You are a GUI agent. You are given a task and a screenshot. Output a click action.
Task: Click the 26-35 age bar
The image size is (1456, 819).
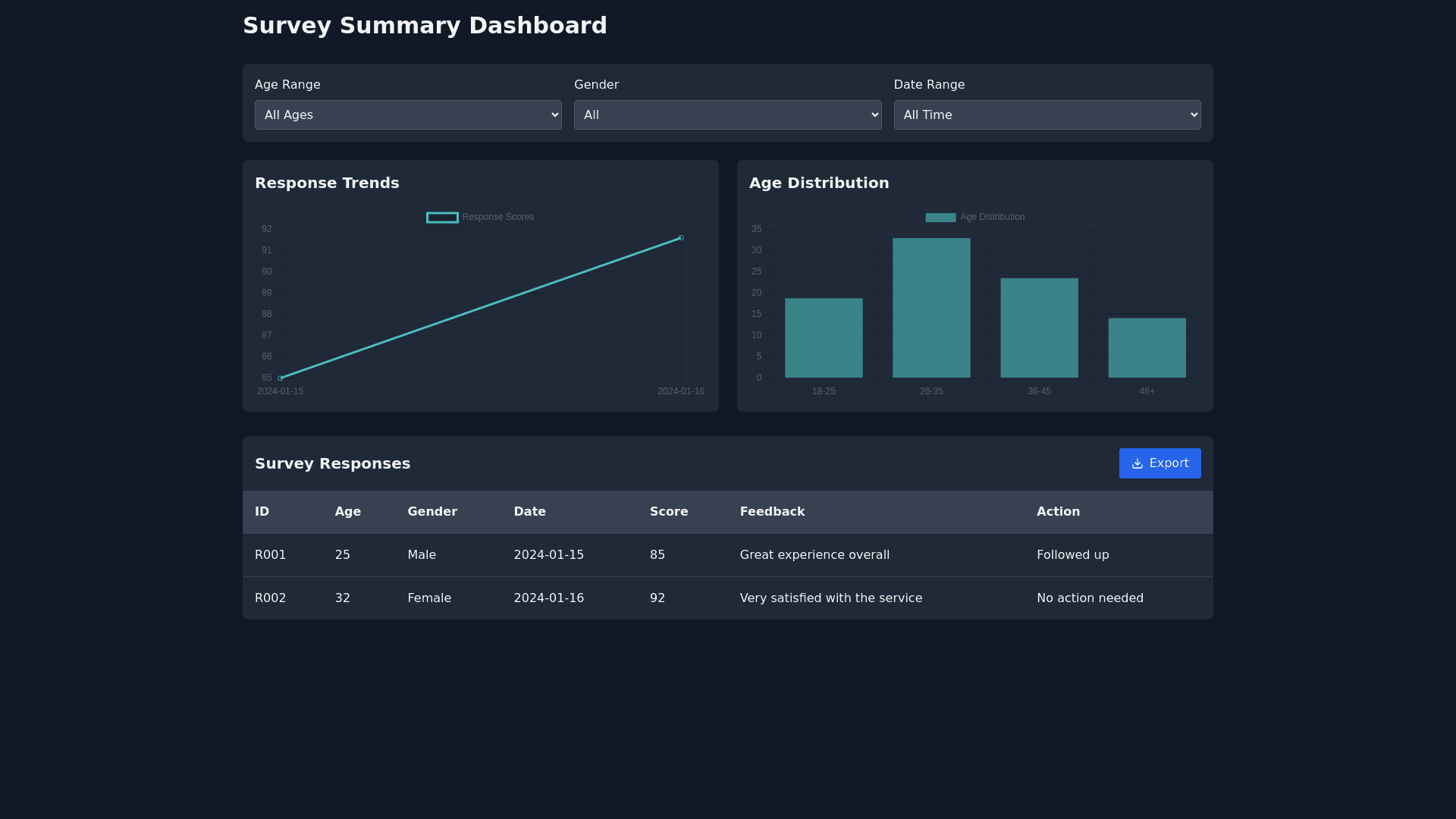click(931, 308)
